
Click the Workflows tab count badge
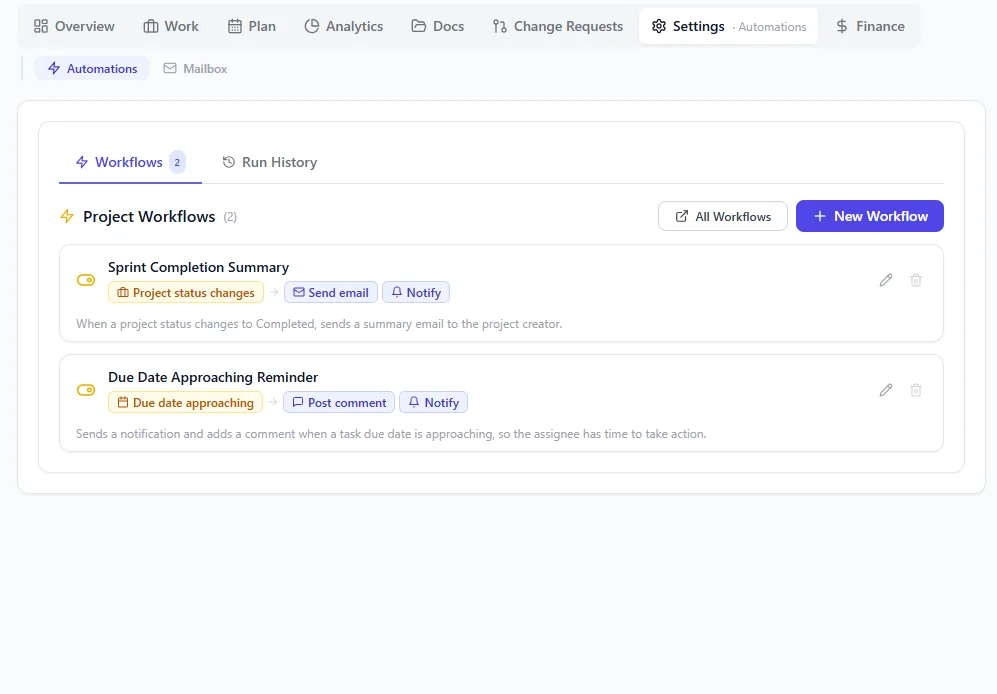click(177, 162)
